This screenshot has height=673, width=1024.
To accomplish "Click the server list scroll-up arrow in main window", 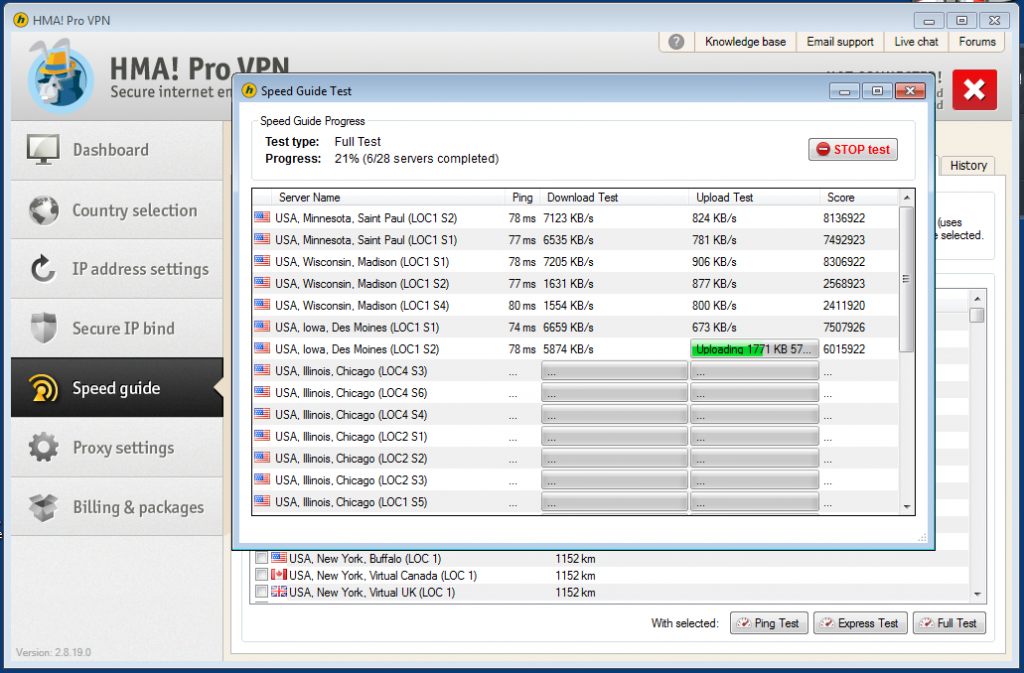I will (977, 298).
